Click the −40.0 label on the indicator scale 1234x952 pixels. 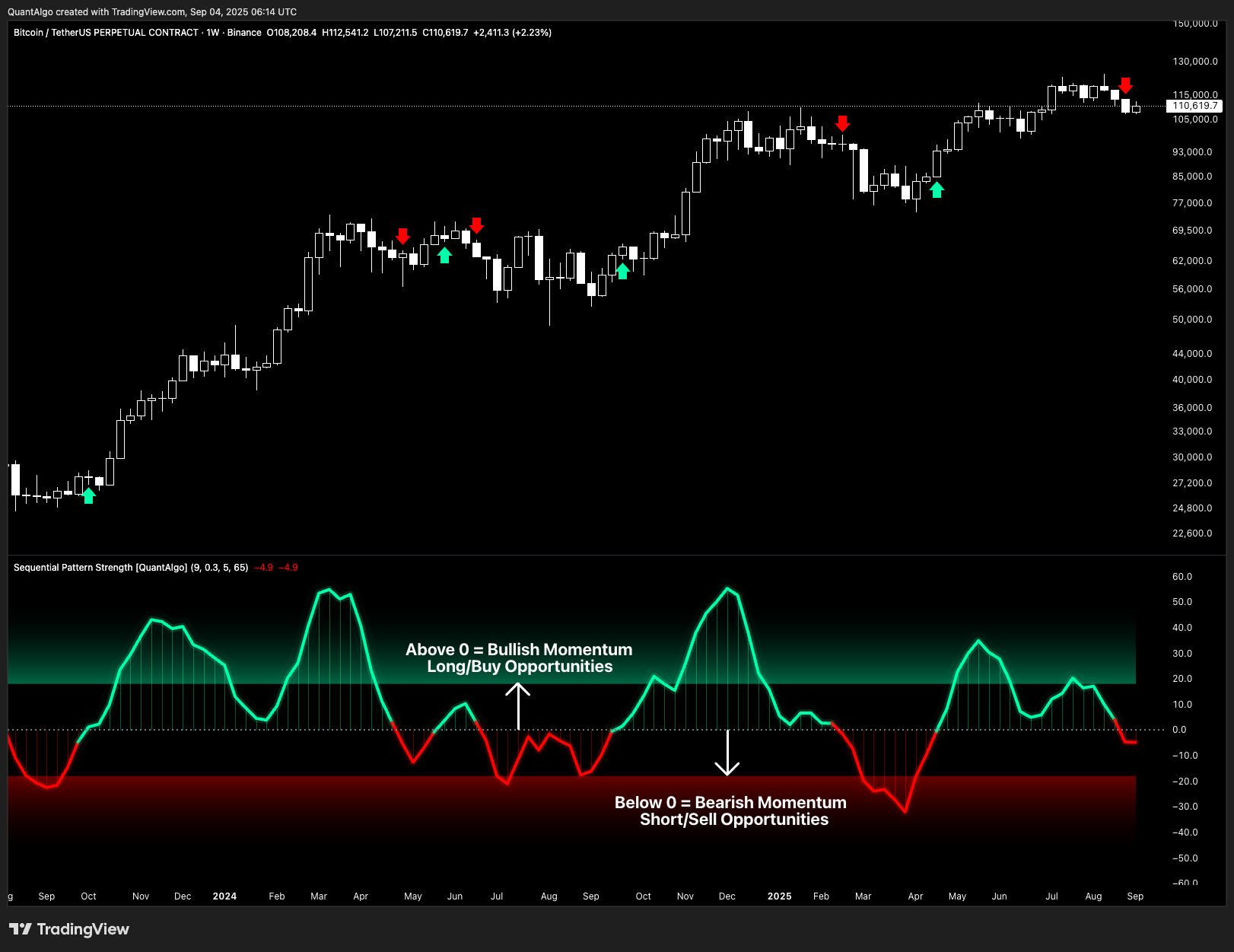(x=1185, y=833)
